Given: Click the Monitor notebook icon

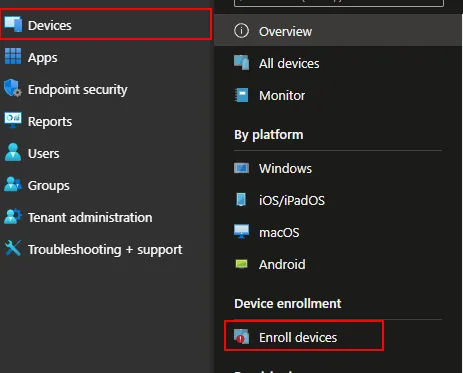Looking at the screenshot, I should tap(241, 95).
